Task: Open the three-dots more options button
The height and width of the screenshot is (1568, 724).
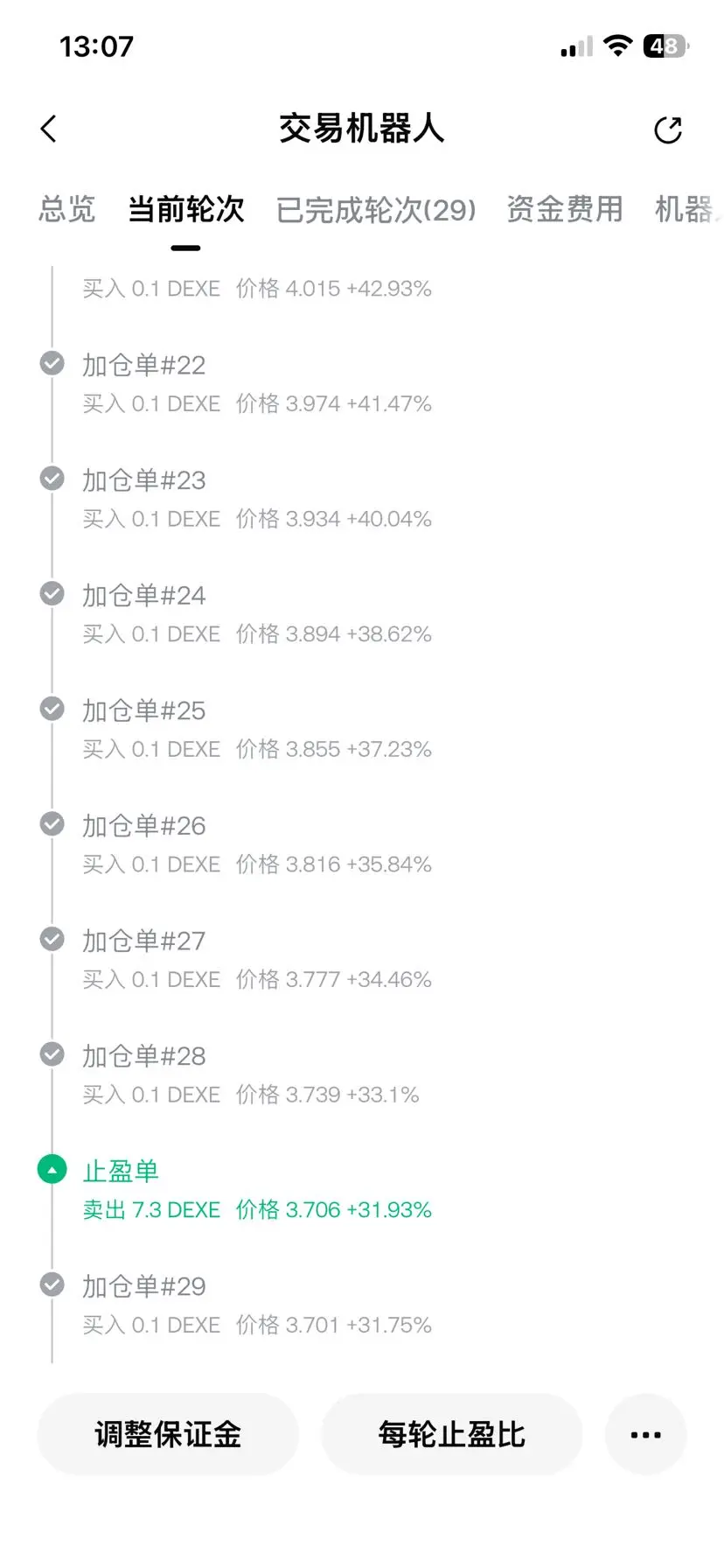Action: click(x=645, y=1434)
